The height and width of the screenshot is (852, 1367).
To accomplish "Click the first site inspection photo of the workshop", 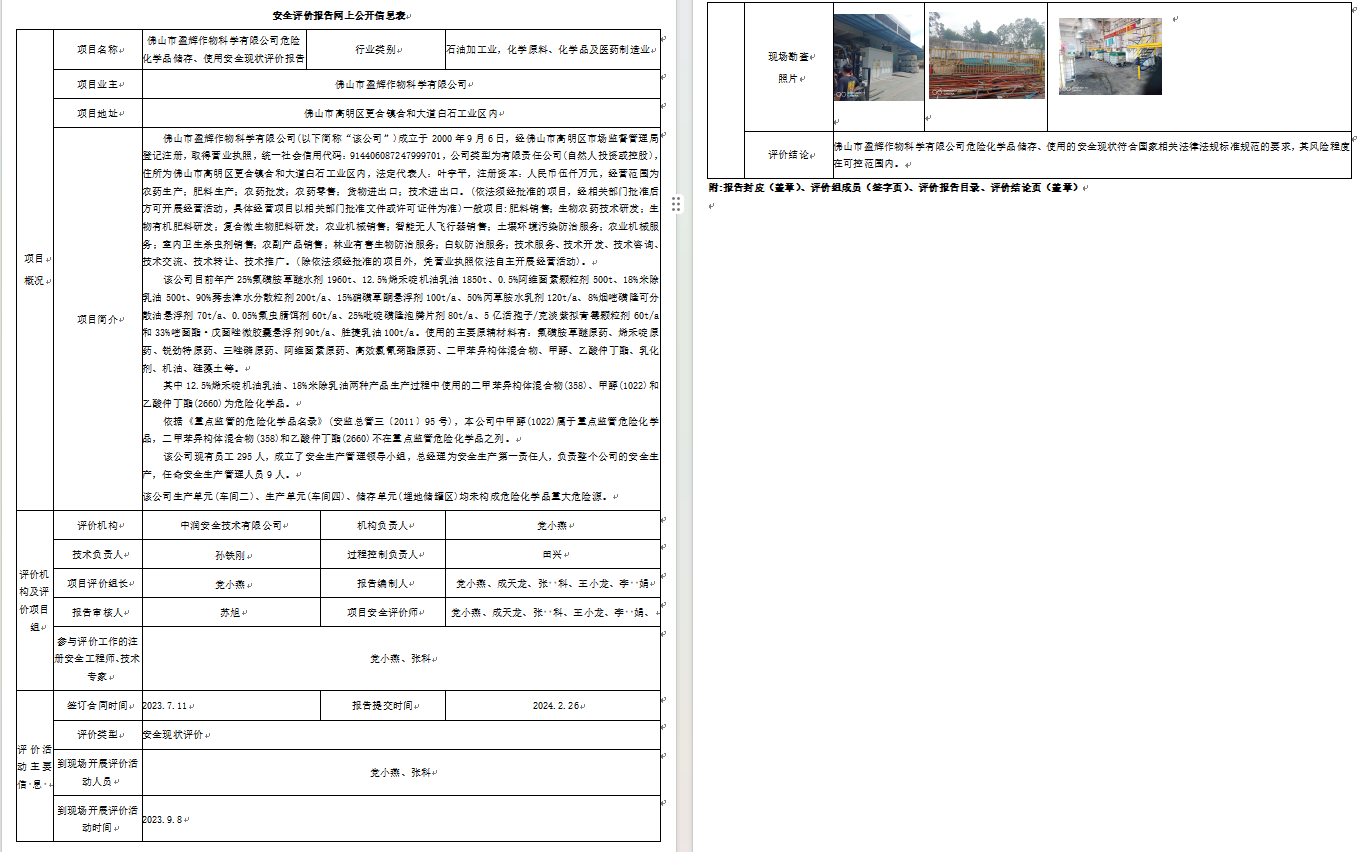I will 878,56.
